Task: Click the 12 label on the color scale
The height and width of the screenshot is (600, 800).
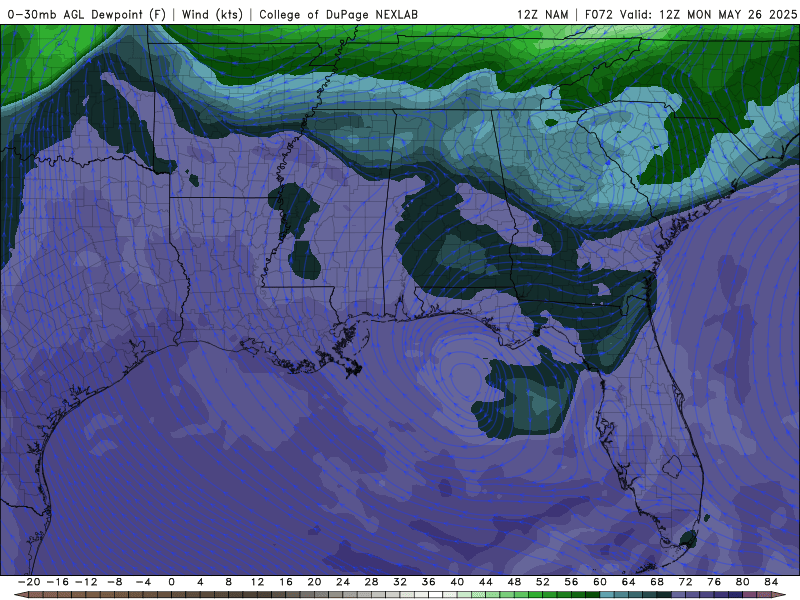Action: point(257,582)
